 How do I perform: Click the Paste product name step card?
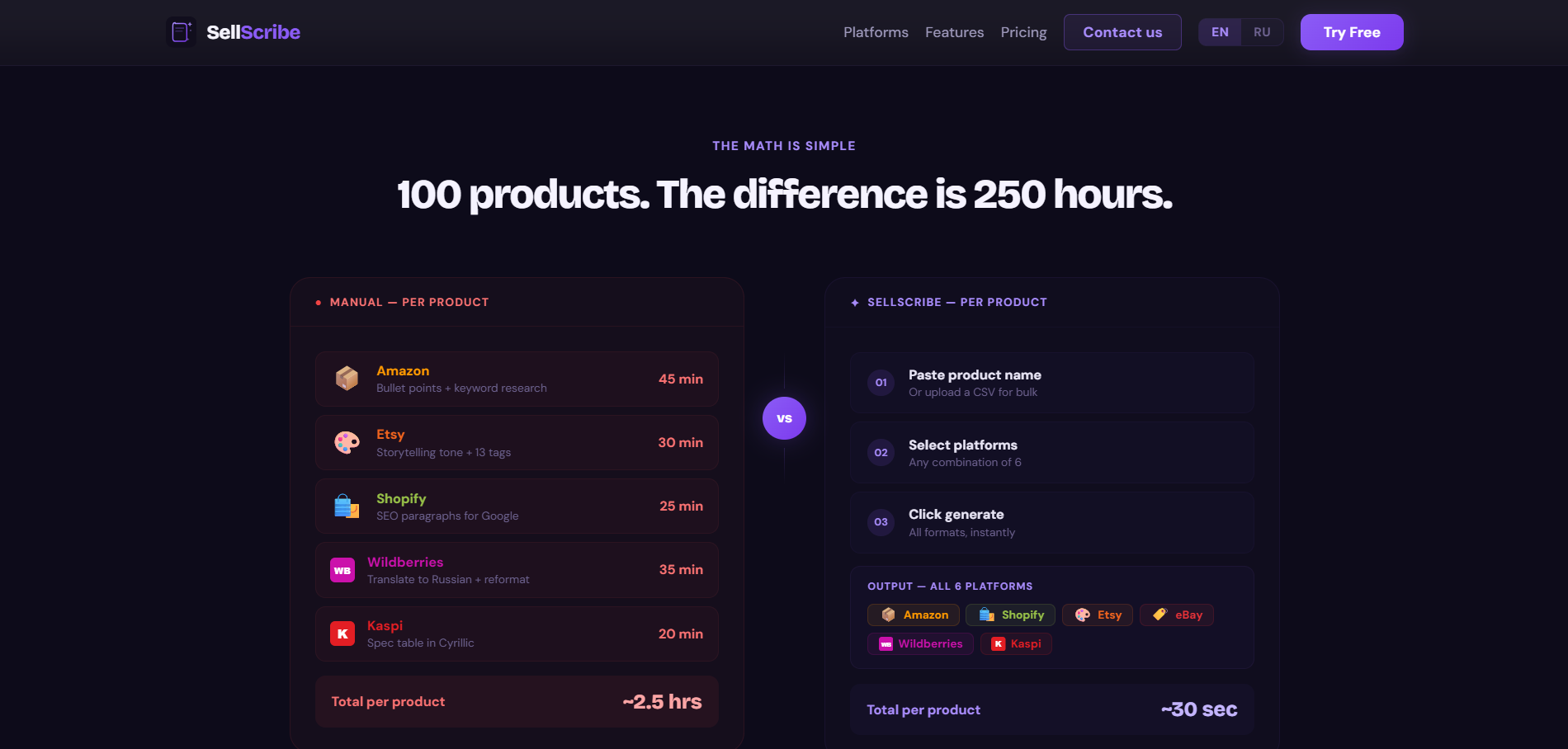pyautogui.click(x=1052, y=383)
